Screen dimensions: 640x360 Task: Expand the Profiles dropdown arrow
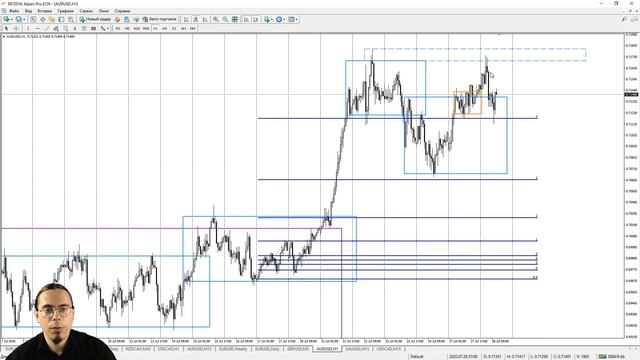coord(24,19)
